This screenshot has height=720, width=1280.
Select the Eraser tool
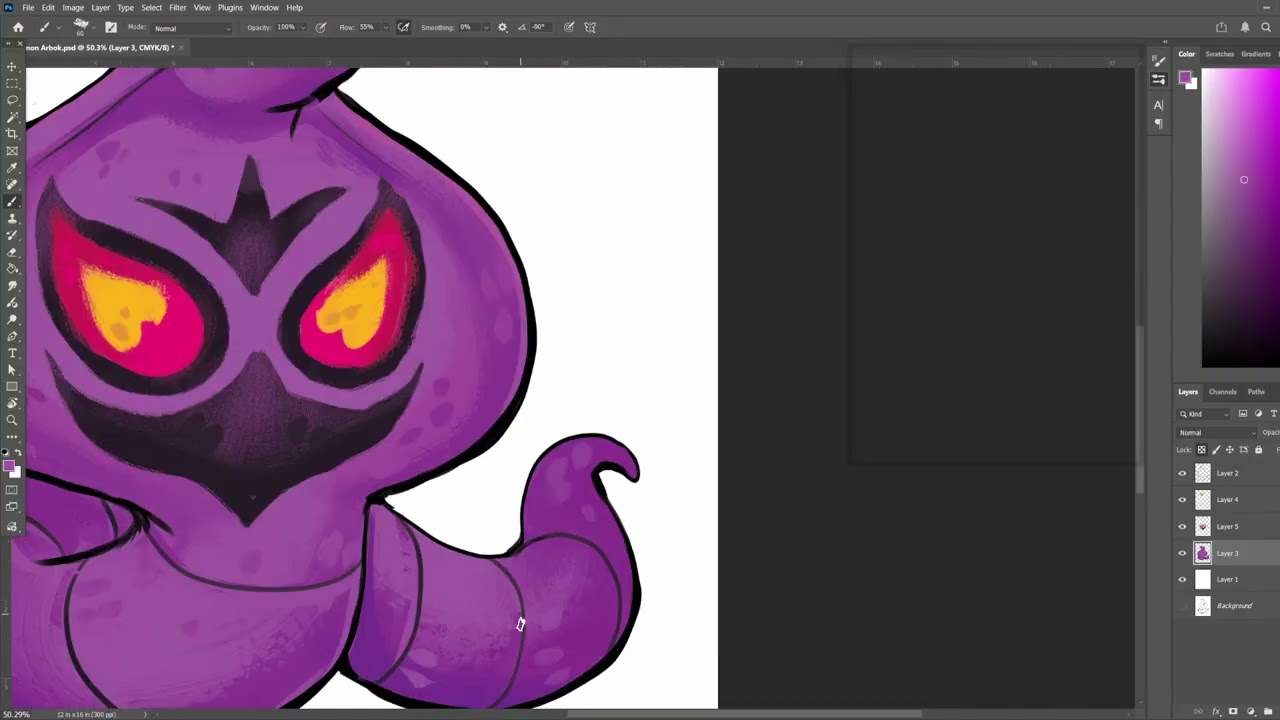coord(12,252)
